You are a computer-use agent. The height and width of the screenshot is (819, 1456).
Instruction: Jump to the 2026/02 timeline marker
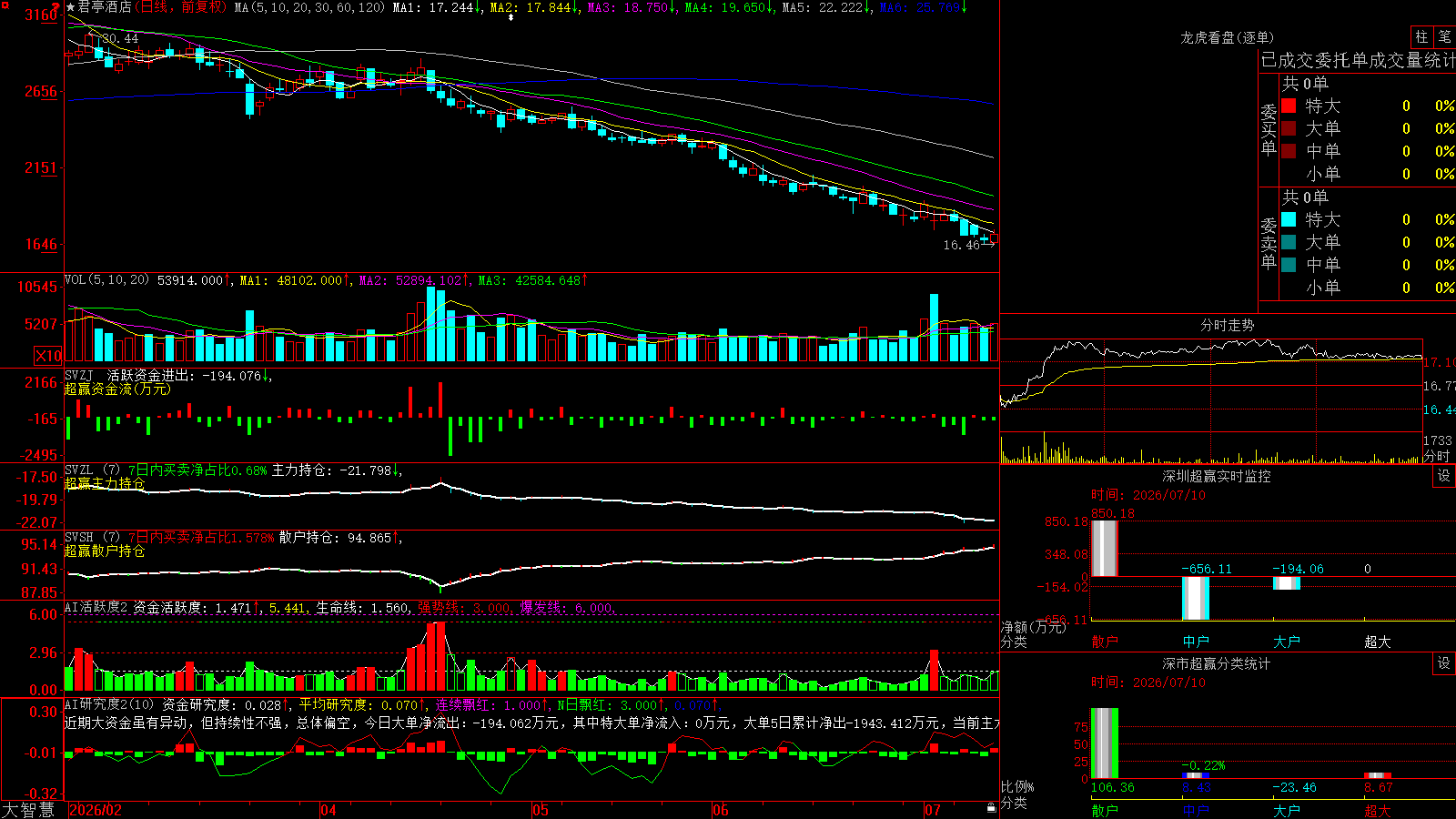(96, 810)
